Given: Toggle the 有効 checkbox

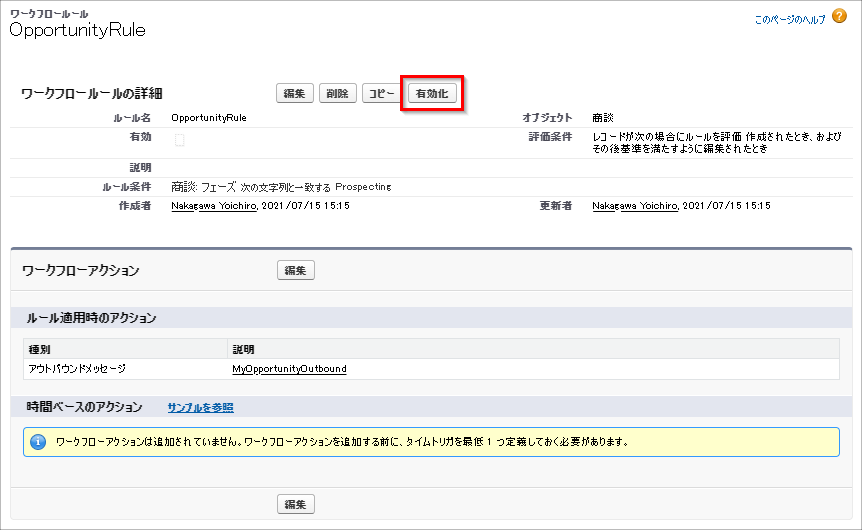Looking at the screenshot, I should click(180, 140).
